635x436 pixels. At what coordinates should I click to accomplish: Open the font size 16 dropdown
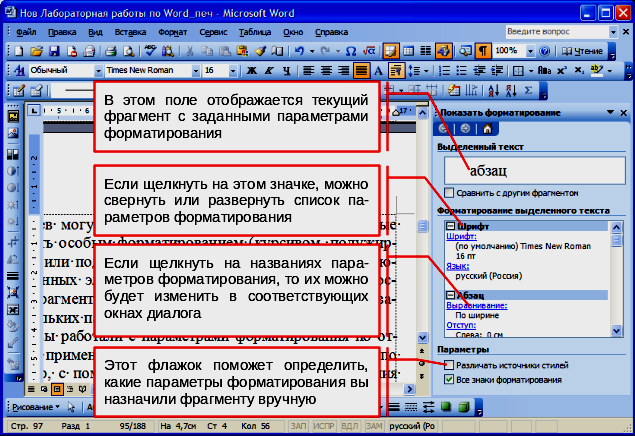click(232, 71)
